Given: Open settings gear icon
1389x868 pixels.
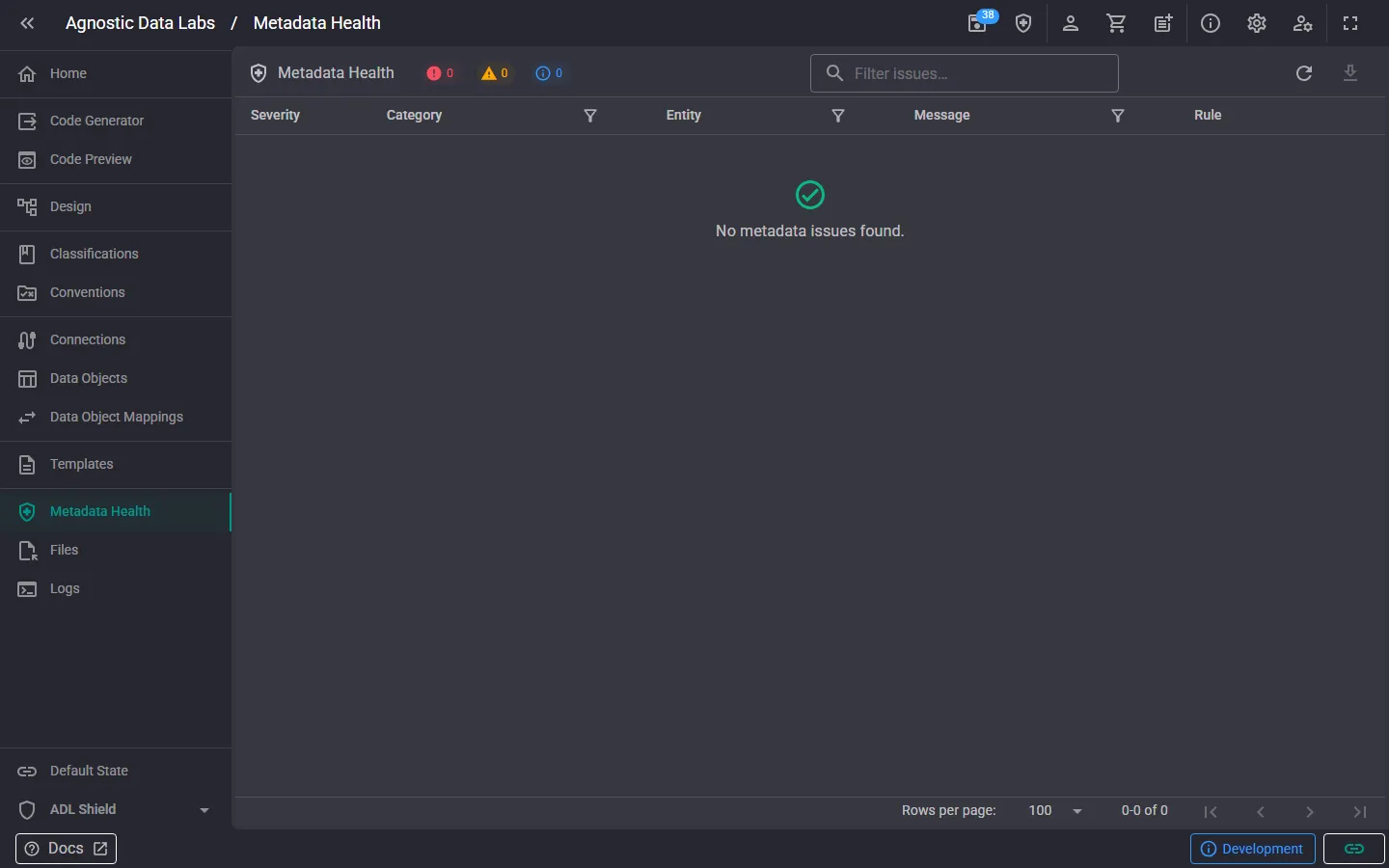Looking at the screenshot, I should 1257,23.
